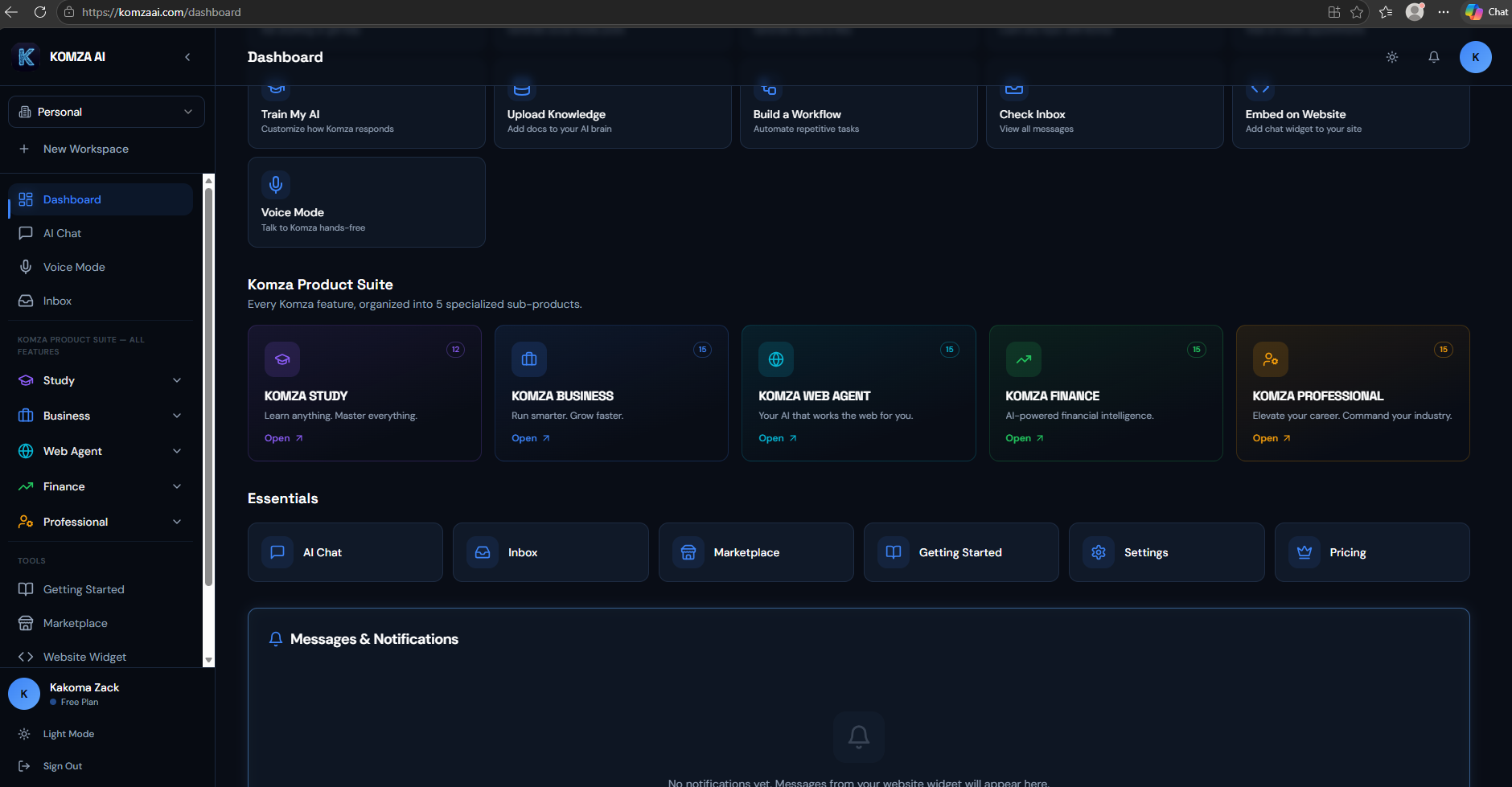The width and height of the screenshot is (1512, 787).
Task: Open the Personal workspace dropdown
Action: pos(106,112)
